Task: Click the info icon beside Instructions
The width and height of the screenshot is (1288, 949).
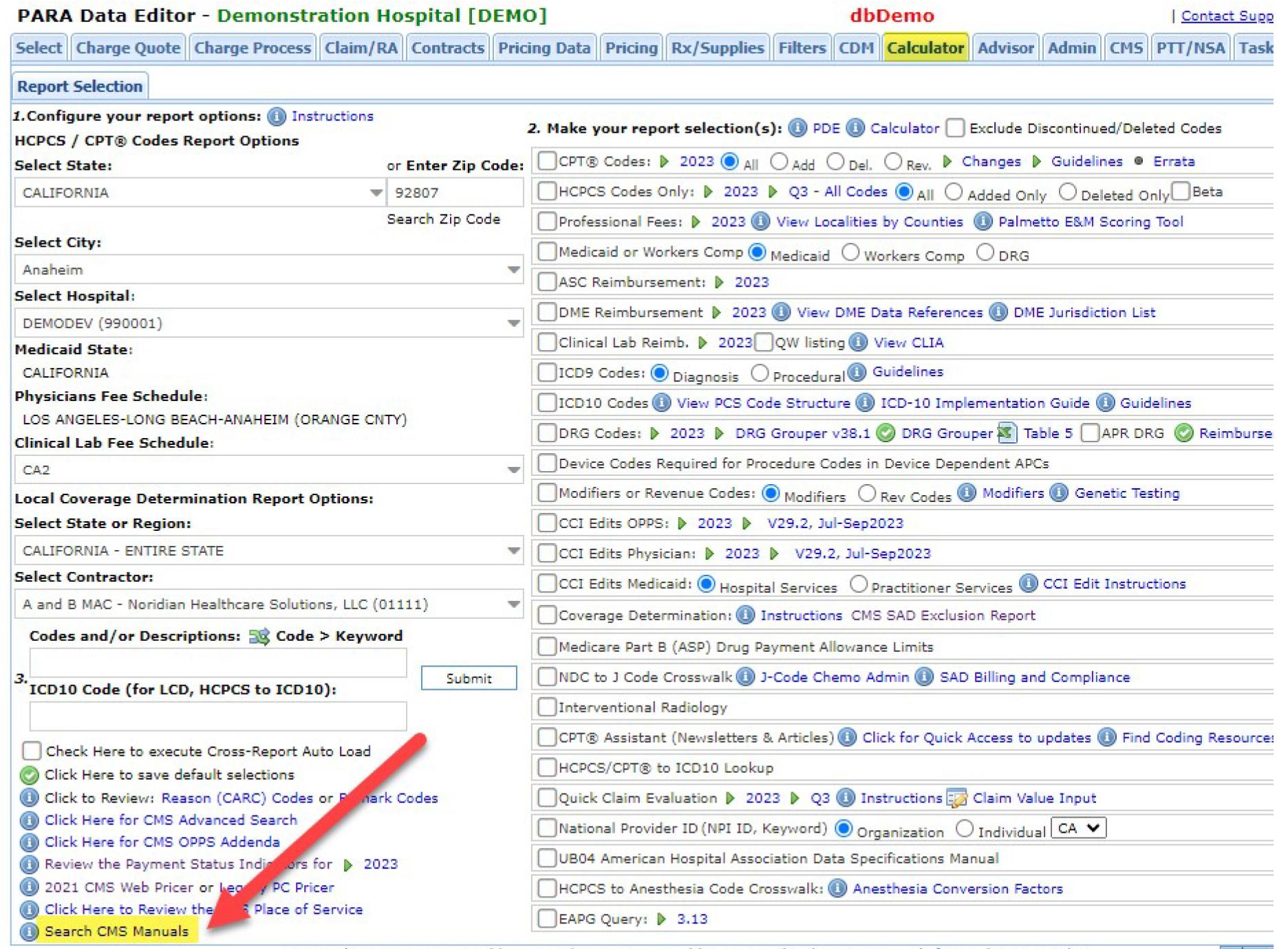Action: point(276,117)
